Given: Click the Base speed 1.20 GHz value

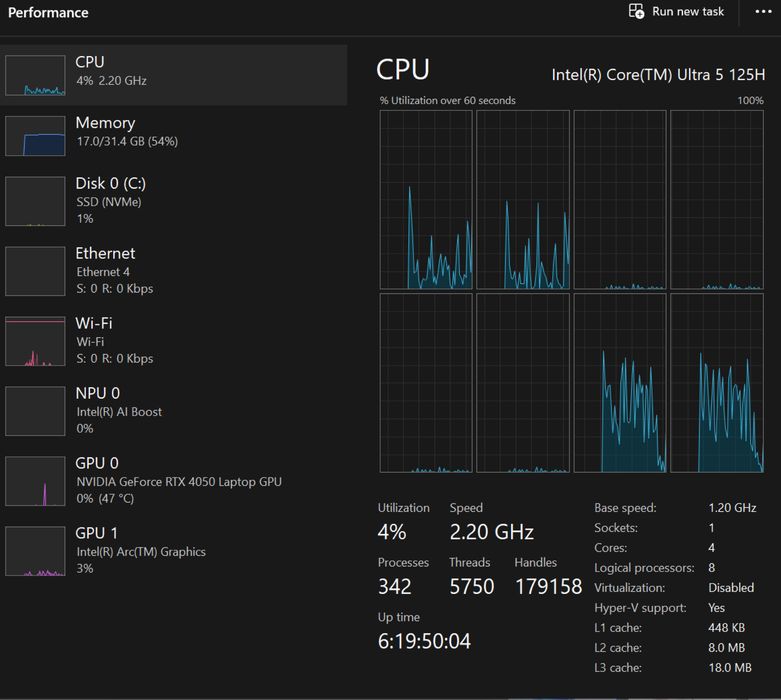Looking at the screenshot, I should 732,508.
